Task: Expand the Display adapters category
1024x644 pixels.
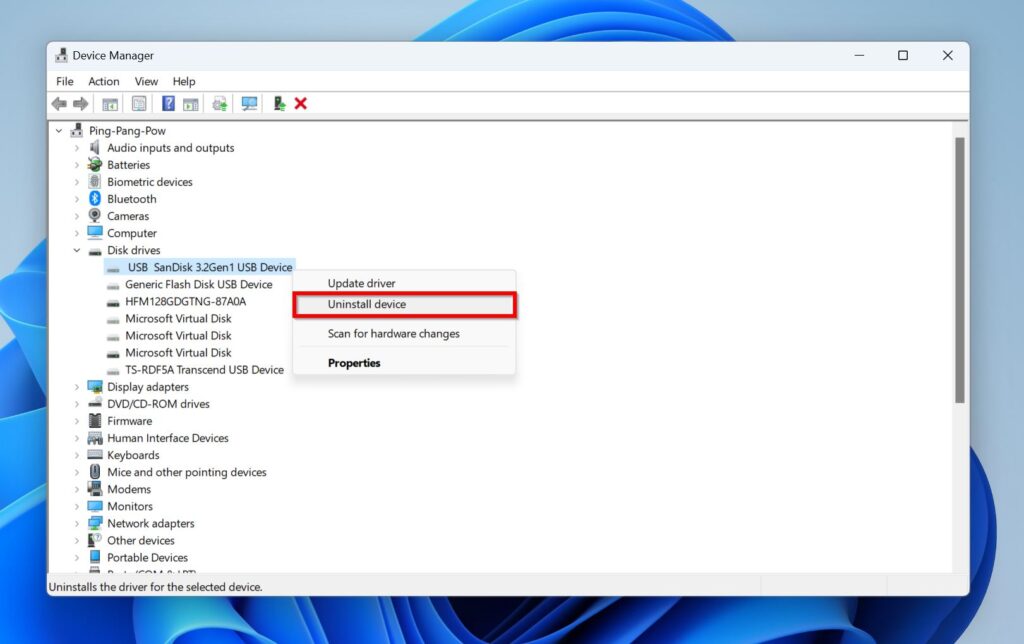Action: [x=77, y=387]
